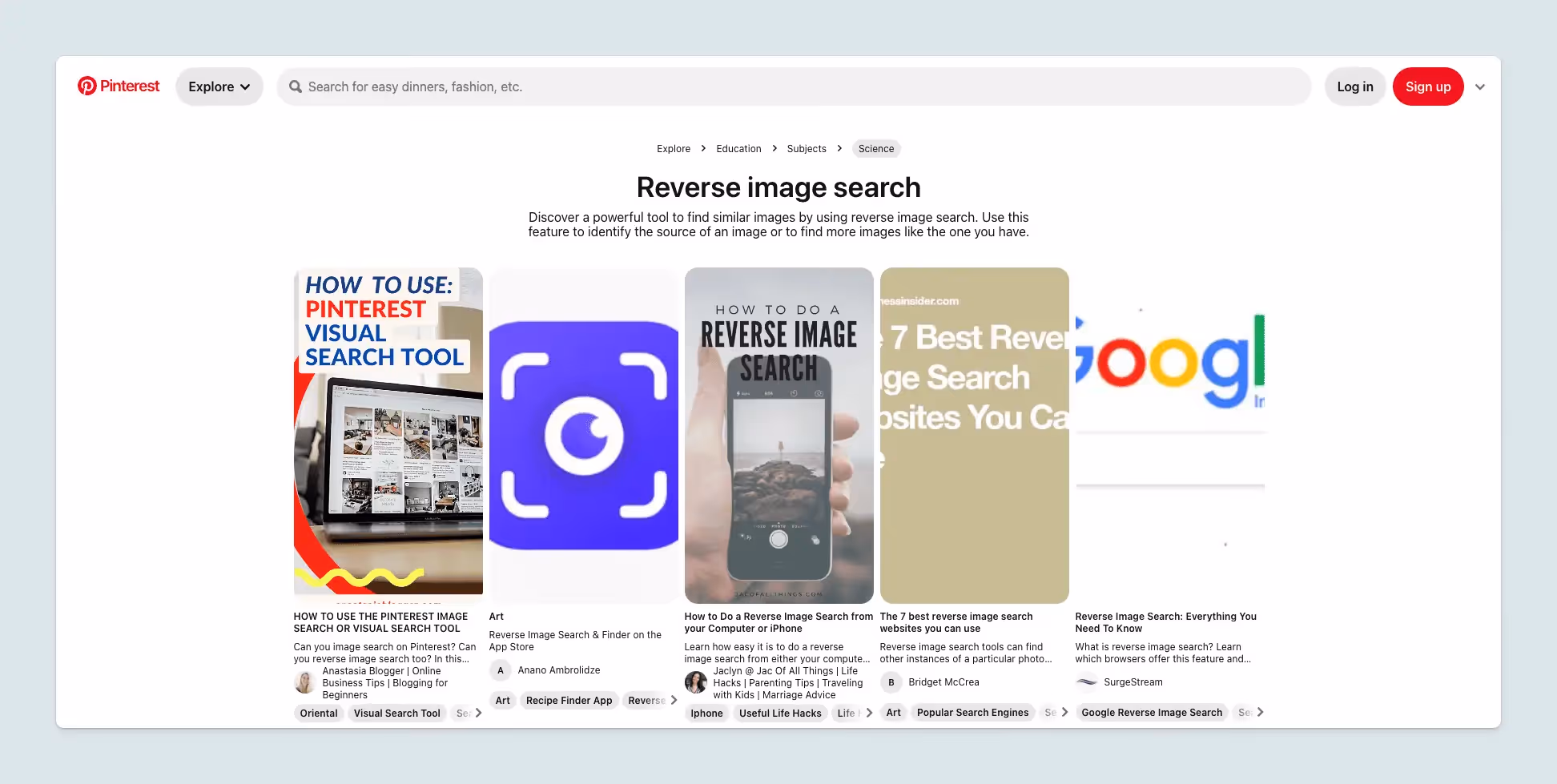Click Anano Ambrolidze's profile avatar
This screenshot has width=1557, height=784.
pos(500,670)
